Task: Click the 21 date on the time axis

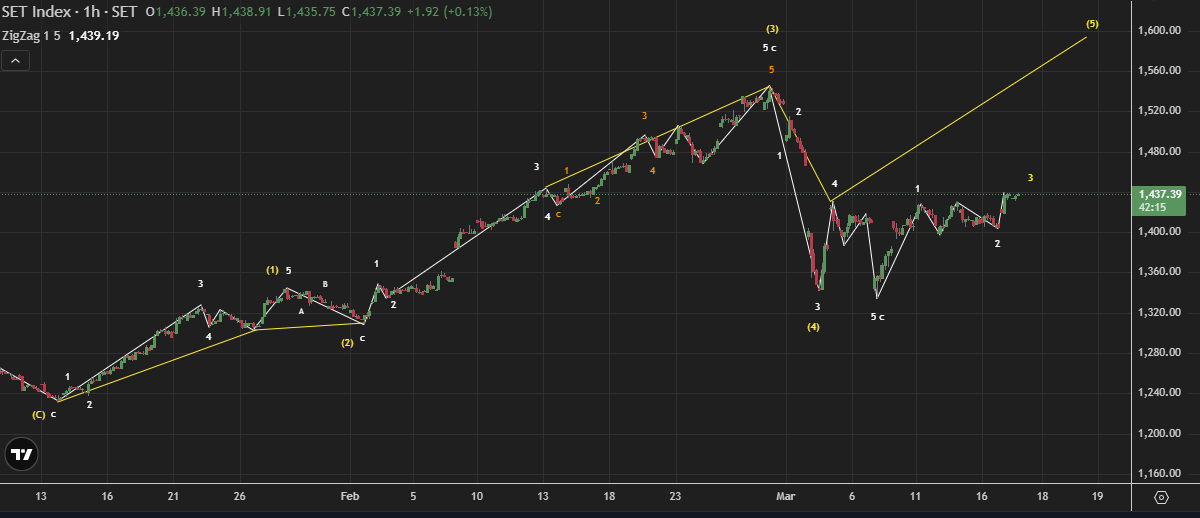Action: coord(173,496)
